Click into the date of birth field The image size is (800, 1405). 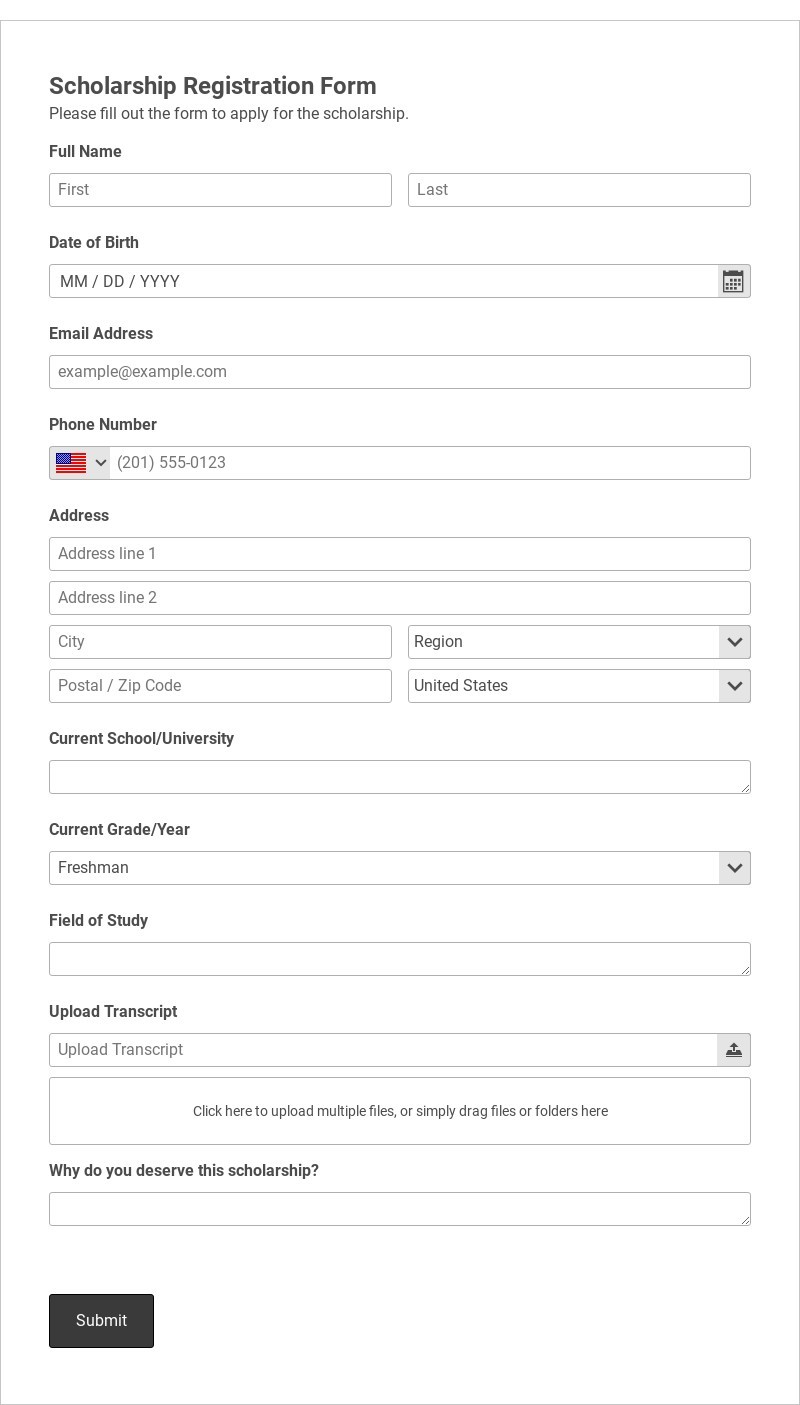[384, 281]
